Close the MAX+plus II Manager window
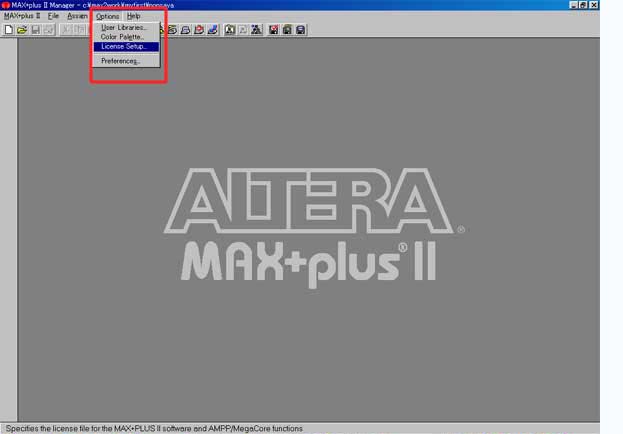Viewport: 623px width, 434px height. click(x=594, y=5)
